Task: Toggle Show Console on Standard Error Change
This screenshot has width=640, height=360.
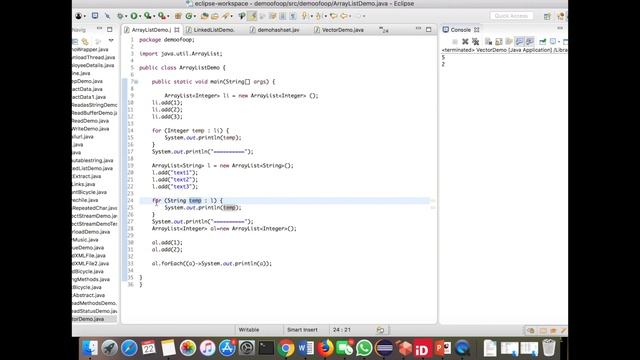Action: click(530, 42)
